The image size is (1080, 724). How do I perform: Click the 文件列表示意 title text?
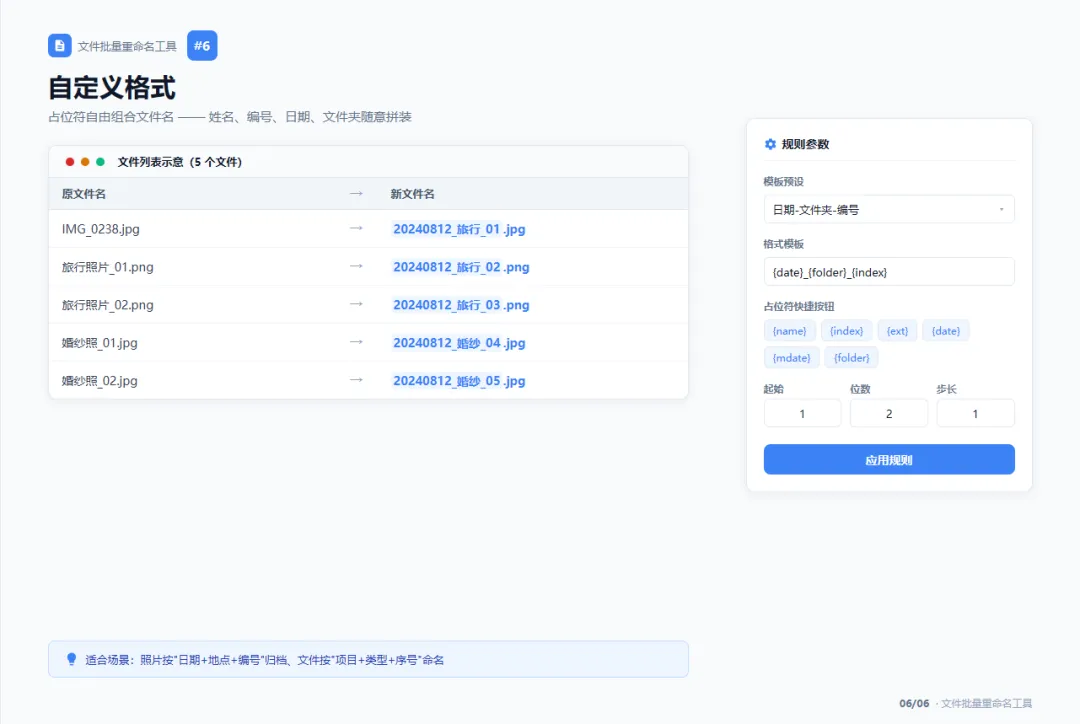point(180,162)
